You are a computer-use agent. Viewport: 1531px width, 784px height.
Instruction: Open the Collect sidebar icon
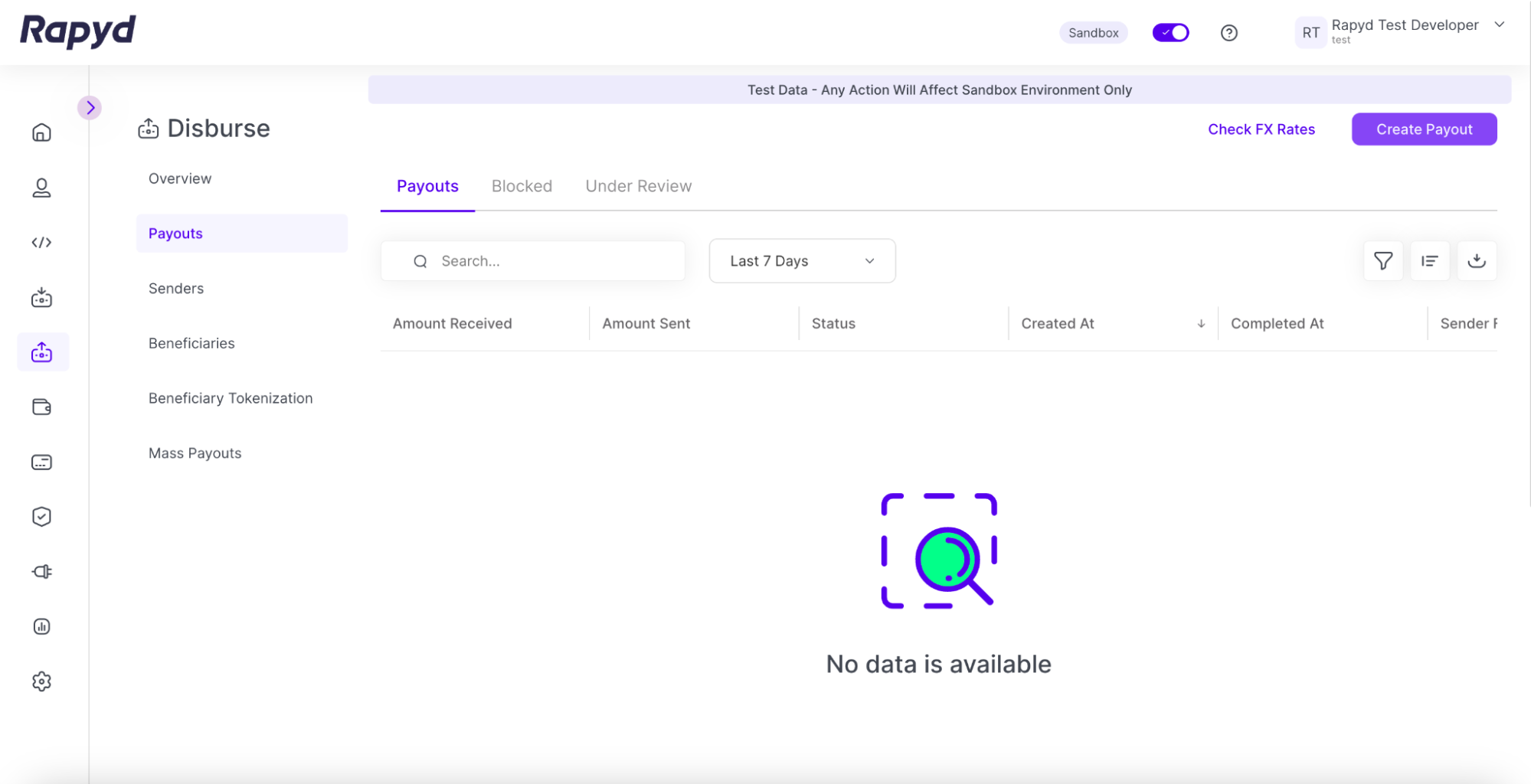[42, 298]
